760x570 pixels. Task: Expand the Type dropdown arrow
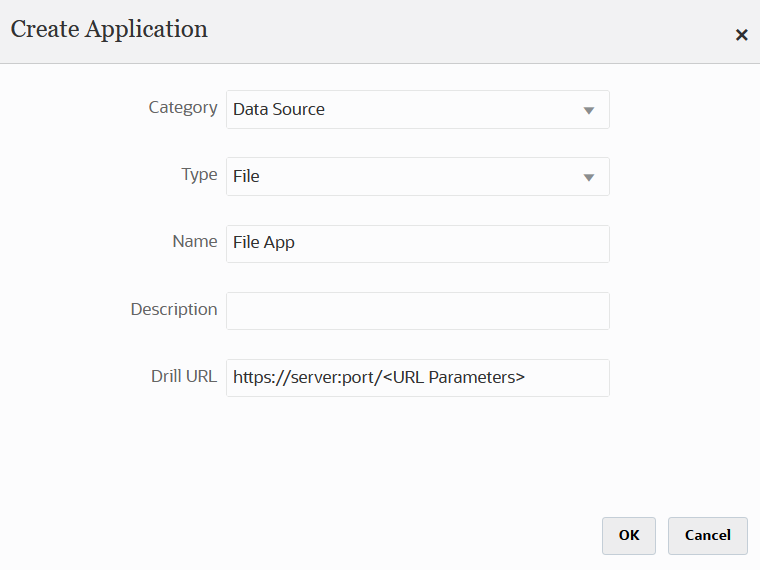click(589, 177)
